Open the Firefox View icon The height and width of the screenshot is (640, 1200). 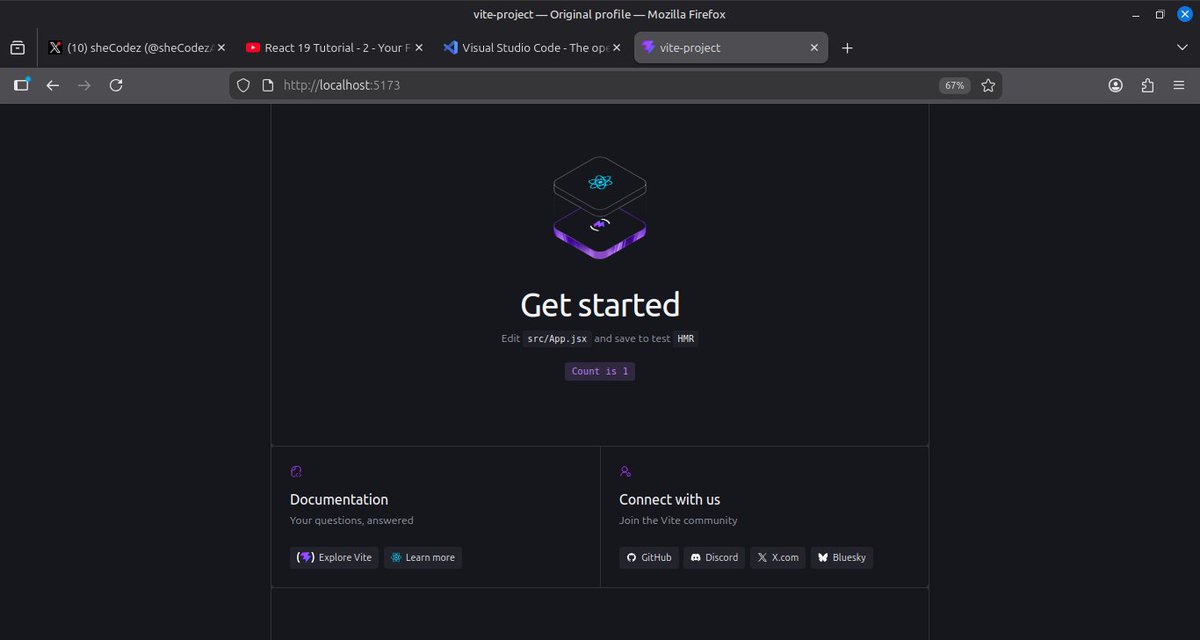pos(18,47)
